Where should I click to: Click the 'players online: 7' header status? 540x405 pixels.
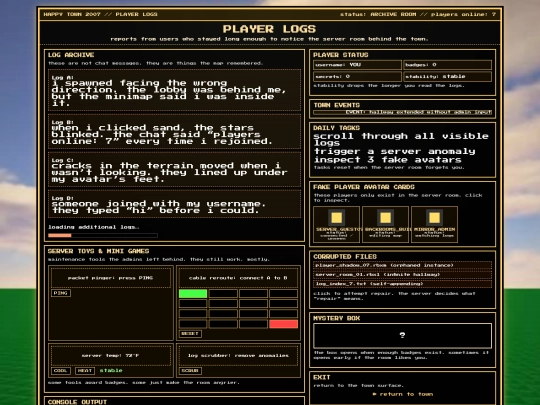coord(464,14)
